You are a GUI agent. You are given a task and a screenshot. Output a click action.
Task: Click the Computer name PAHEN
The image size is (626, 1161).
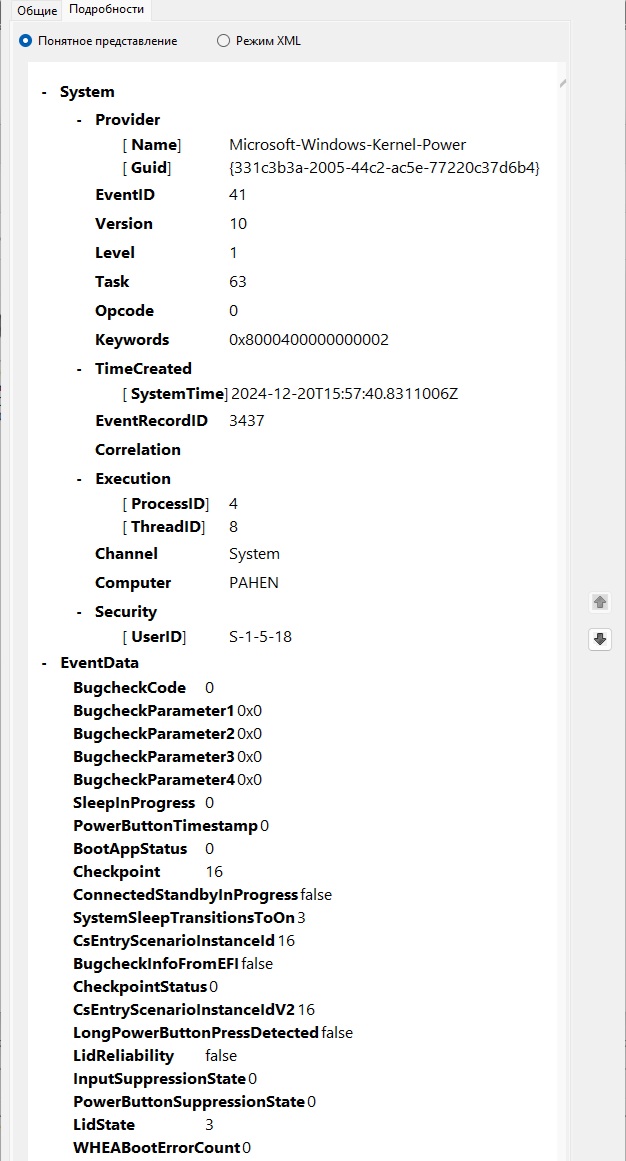click(x=254, y=583)
